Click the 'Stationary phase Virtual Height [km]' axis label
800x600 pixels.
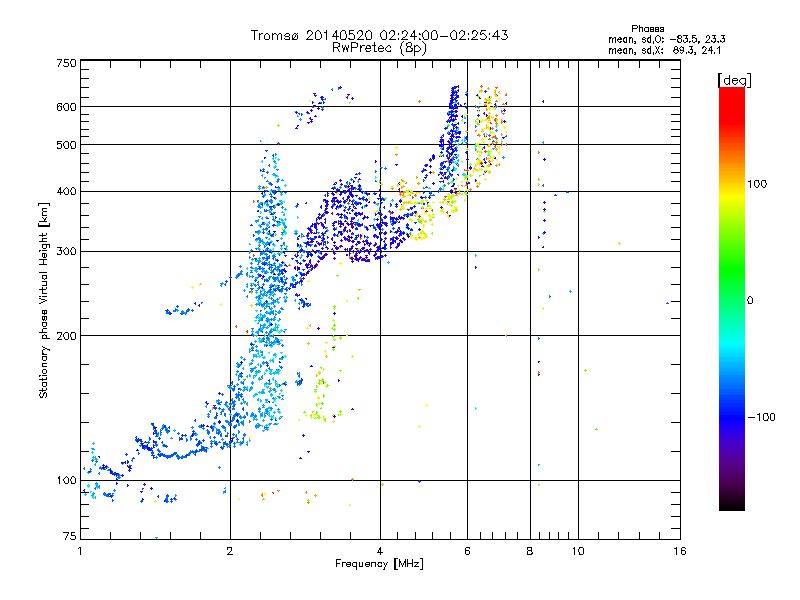[44, 300]
